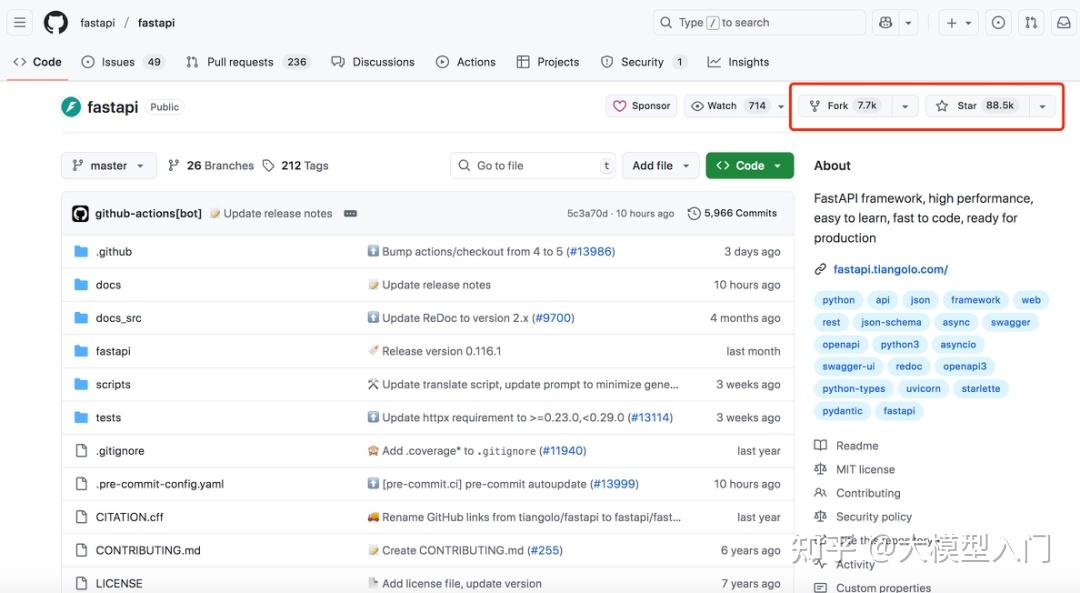
Task: Focus the Go to file field
Action: pos(533,165)
